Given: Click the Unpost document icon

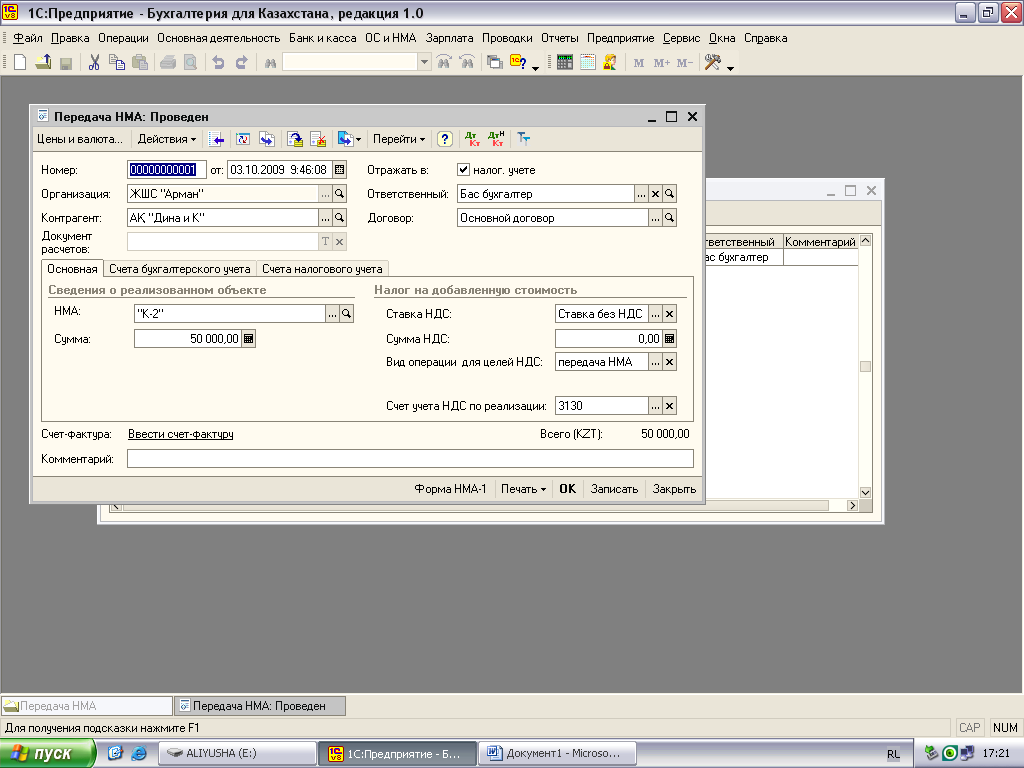Looking at the screenshot, I should tap(318, 139).
